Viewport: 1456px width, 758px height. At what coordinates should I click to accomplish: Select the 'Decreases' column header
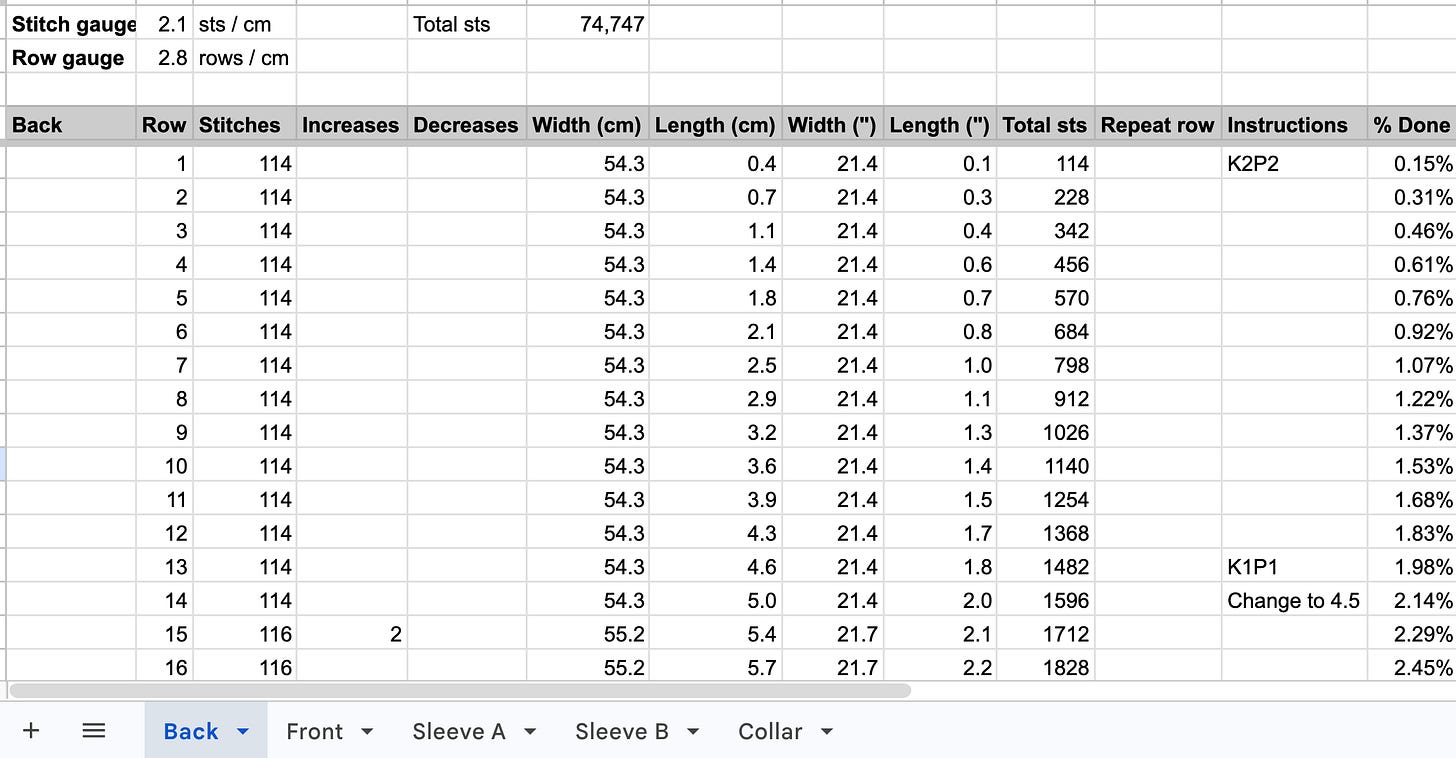(467, 125)
